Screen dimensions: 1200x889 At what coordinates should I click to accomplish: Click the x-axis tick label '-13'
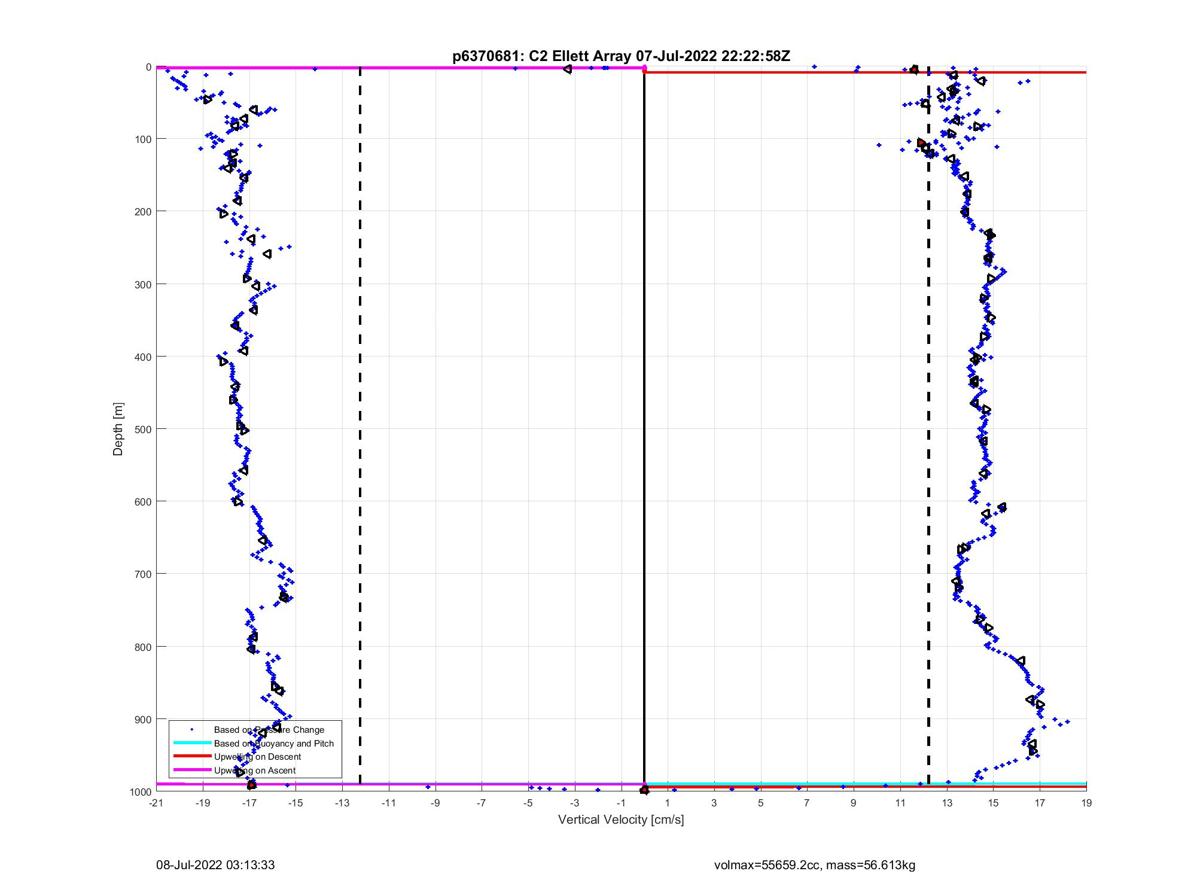(x=342, y=803)
